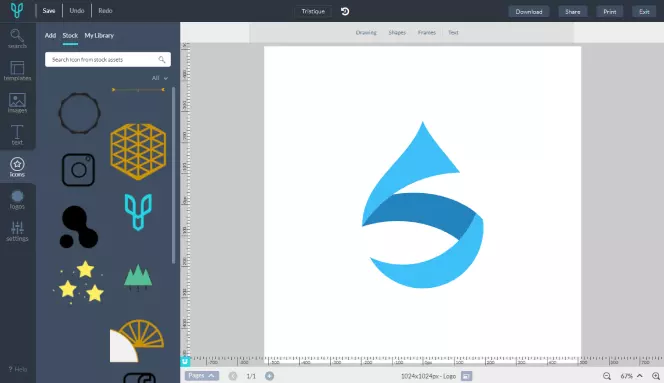Open the All filter dropdown
The width and height of the screenshot is (664, 383).
pos(160,78)
